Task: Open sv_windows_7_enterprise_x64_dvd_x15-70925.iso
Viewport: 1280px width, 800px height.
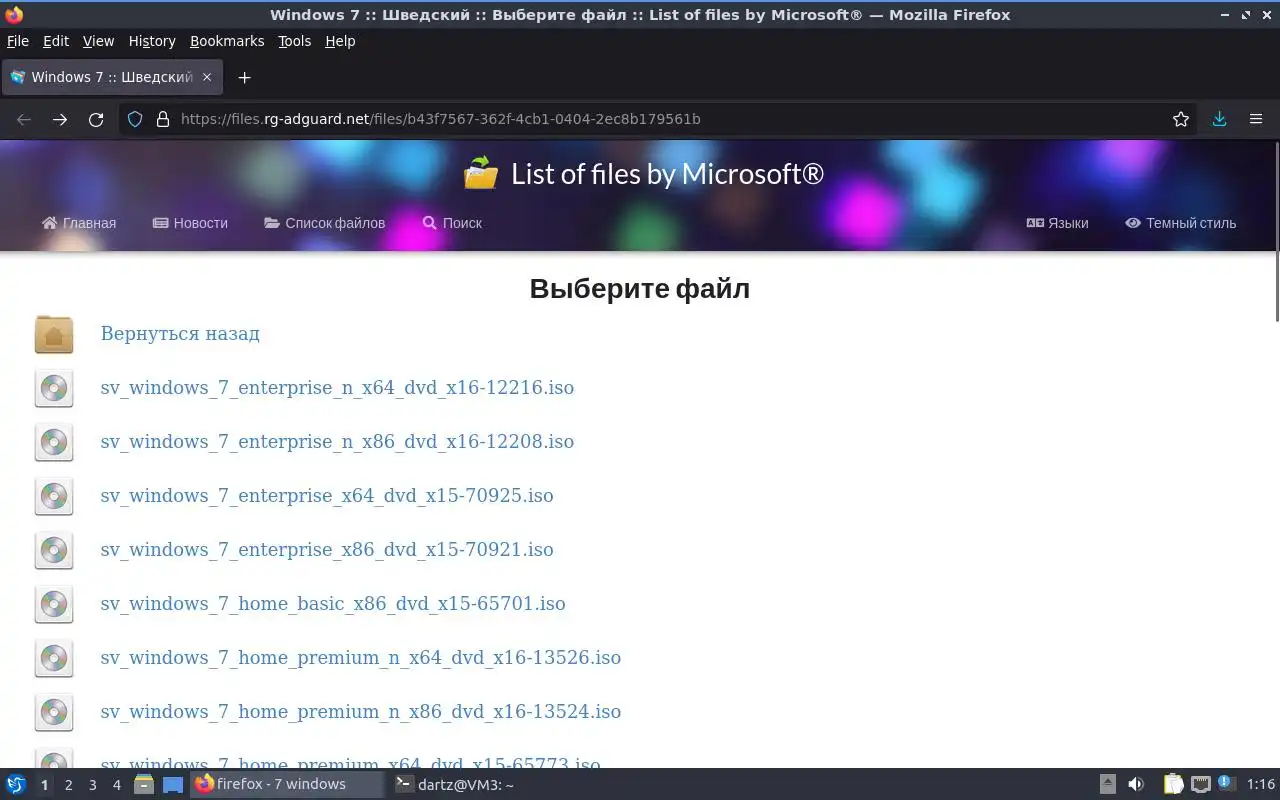Action: click(327, 496)
